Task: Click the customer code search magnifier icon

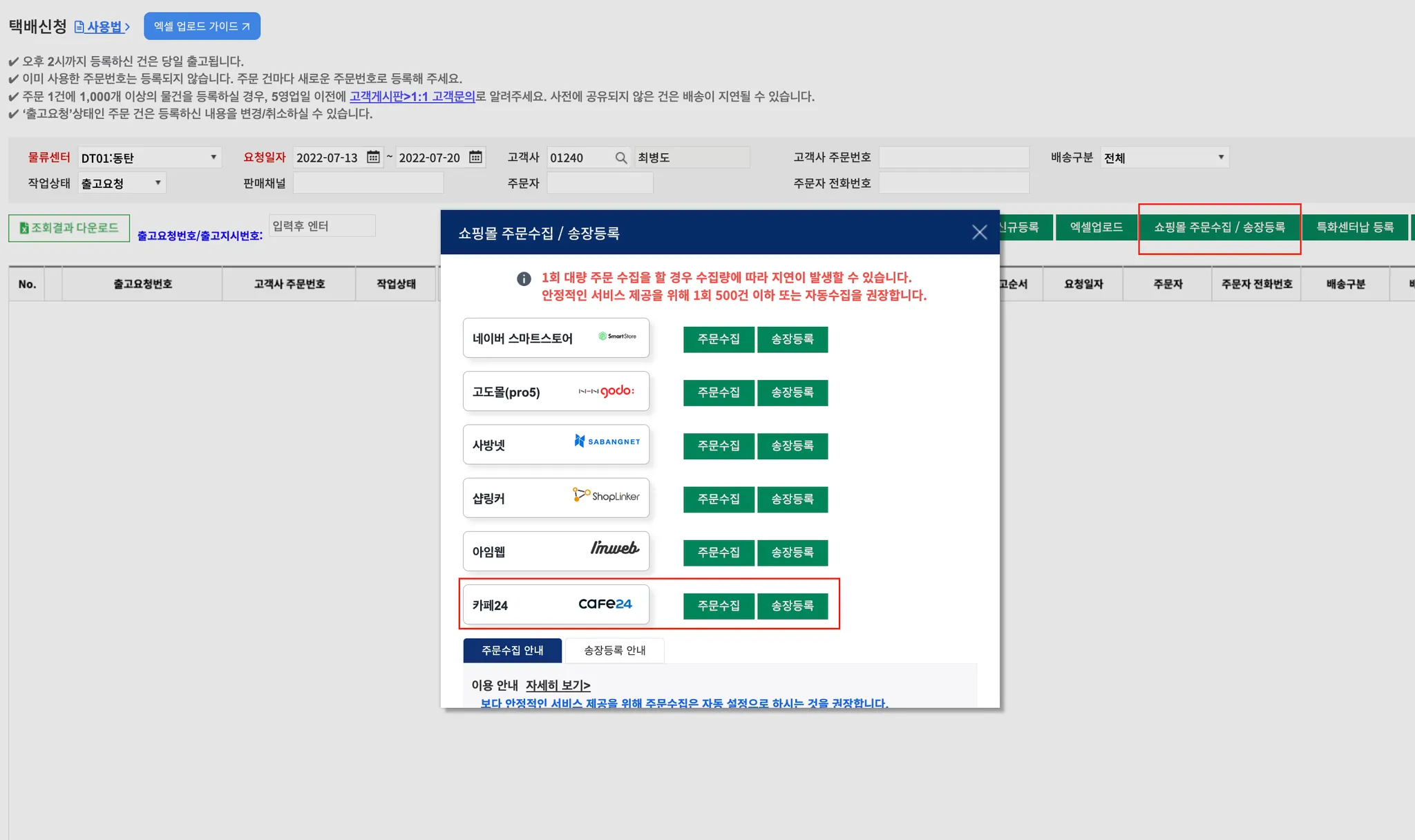Action: tap(621, 157)
